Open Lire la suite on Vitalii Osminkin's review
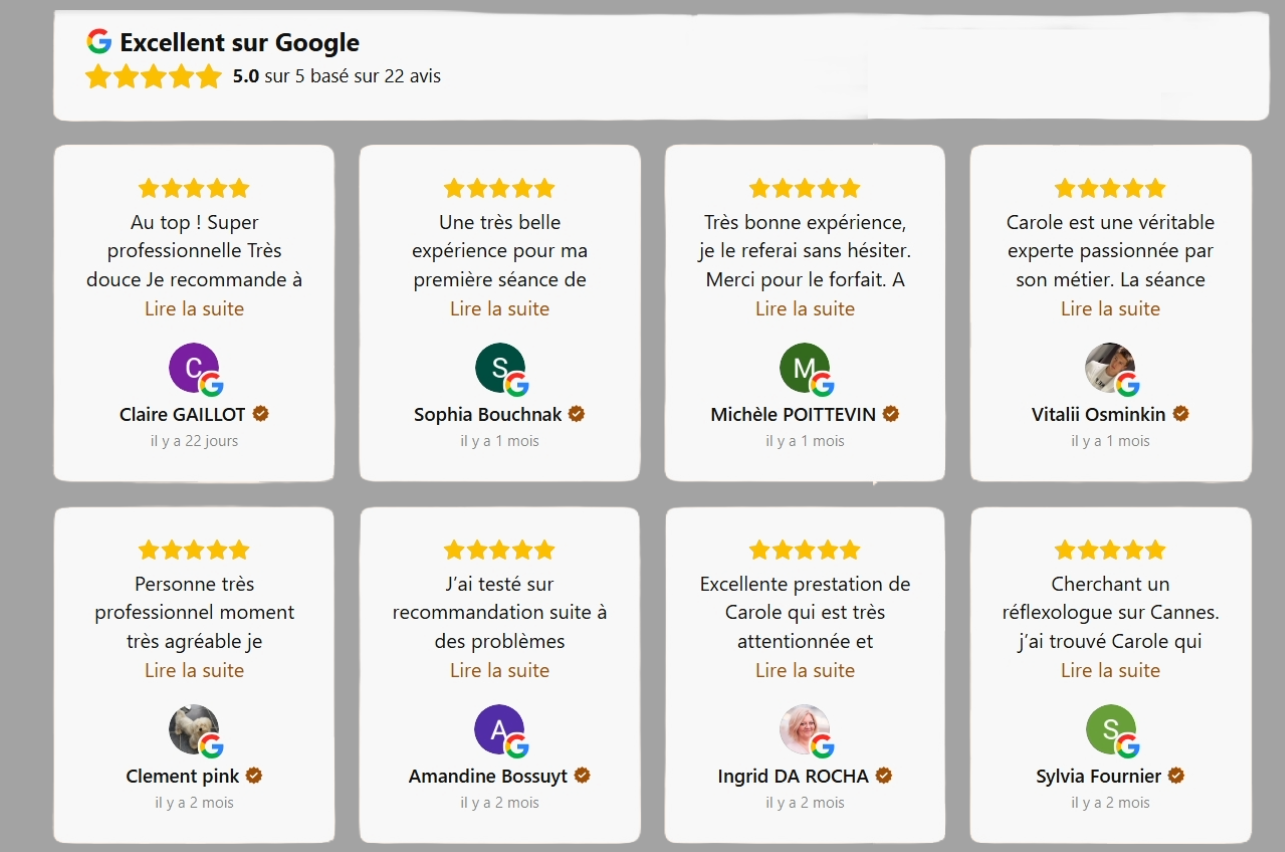Screen dimensions: 1285x852 (1110, 309)
